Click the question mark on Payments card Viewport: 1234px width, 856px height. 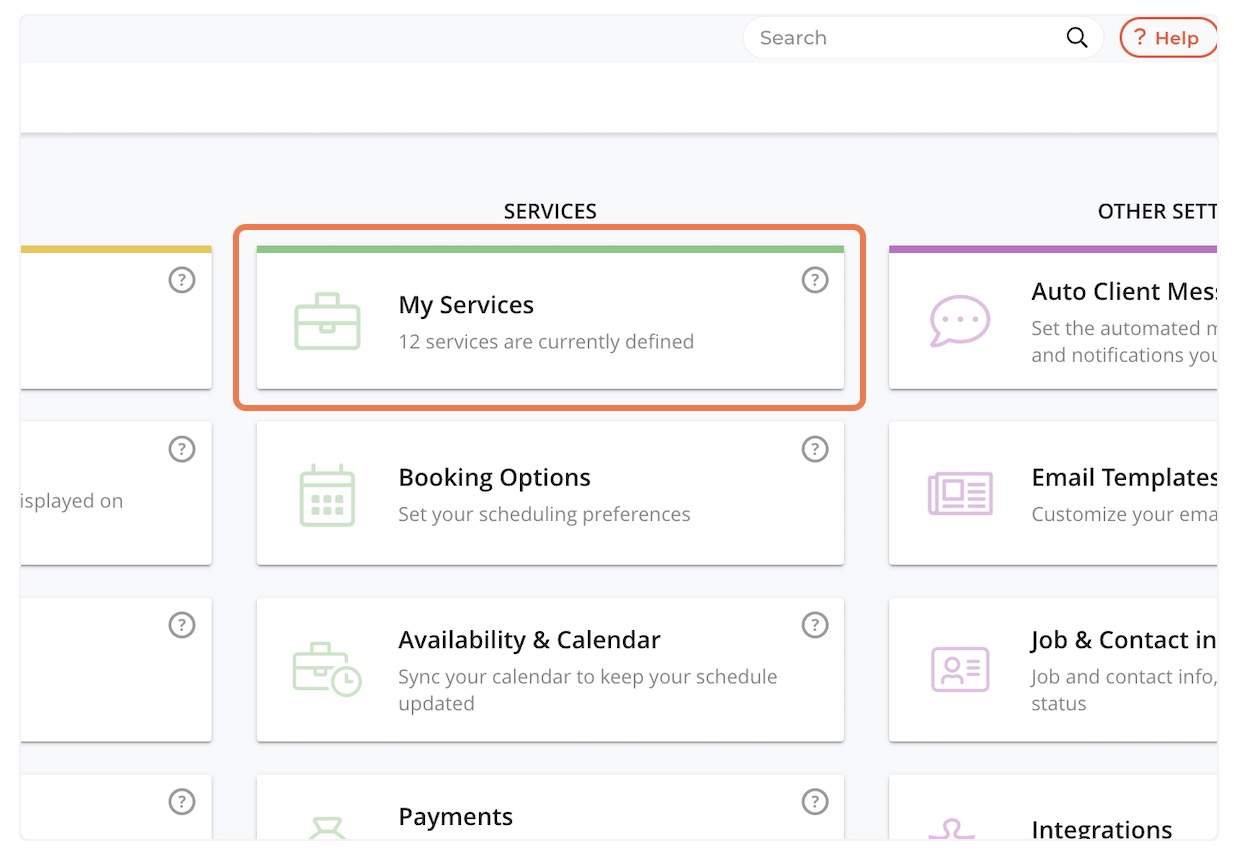point(815,801)
